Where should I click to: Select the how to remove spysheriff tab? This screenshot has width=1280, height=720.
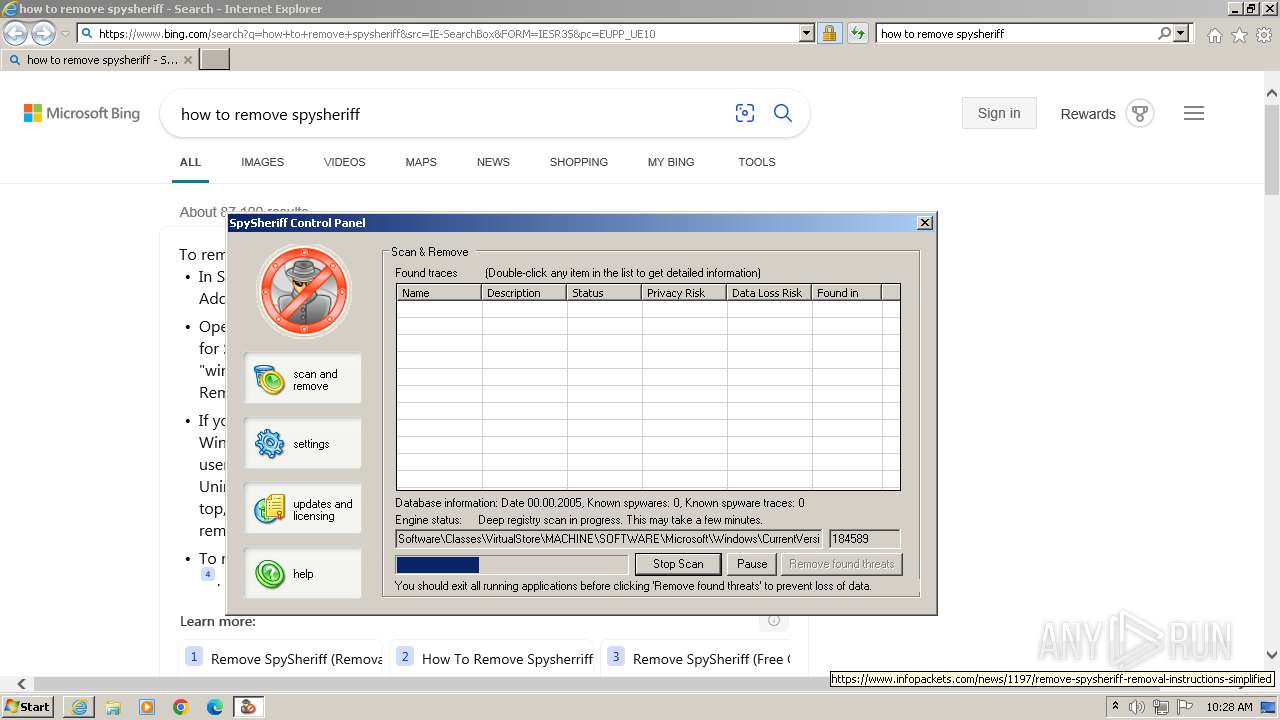(x=101, y=60)
